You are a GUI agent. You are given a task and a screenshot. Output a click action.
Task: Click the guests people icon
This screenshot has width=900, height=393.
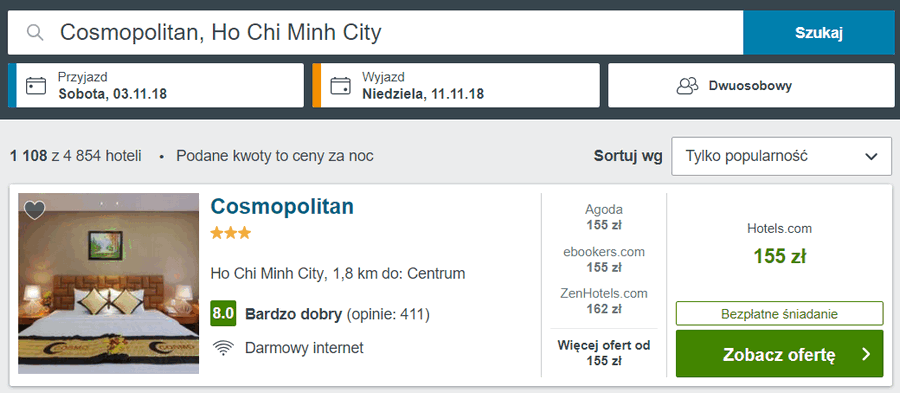(x=687, y=86)
